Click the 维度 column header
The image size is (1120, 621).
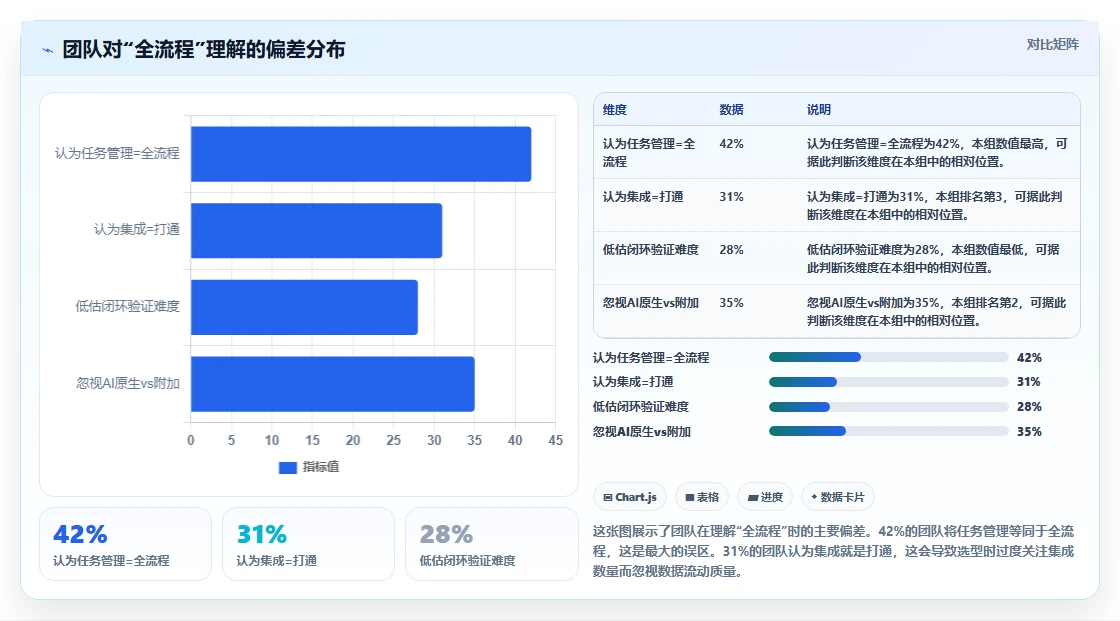click(x=614, y=109)
